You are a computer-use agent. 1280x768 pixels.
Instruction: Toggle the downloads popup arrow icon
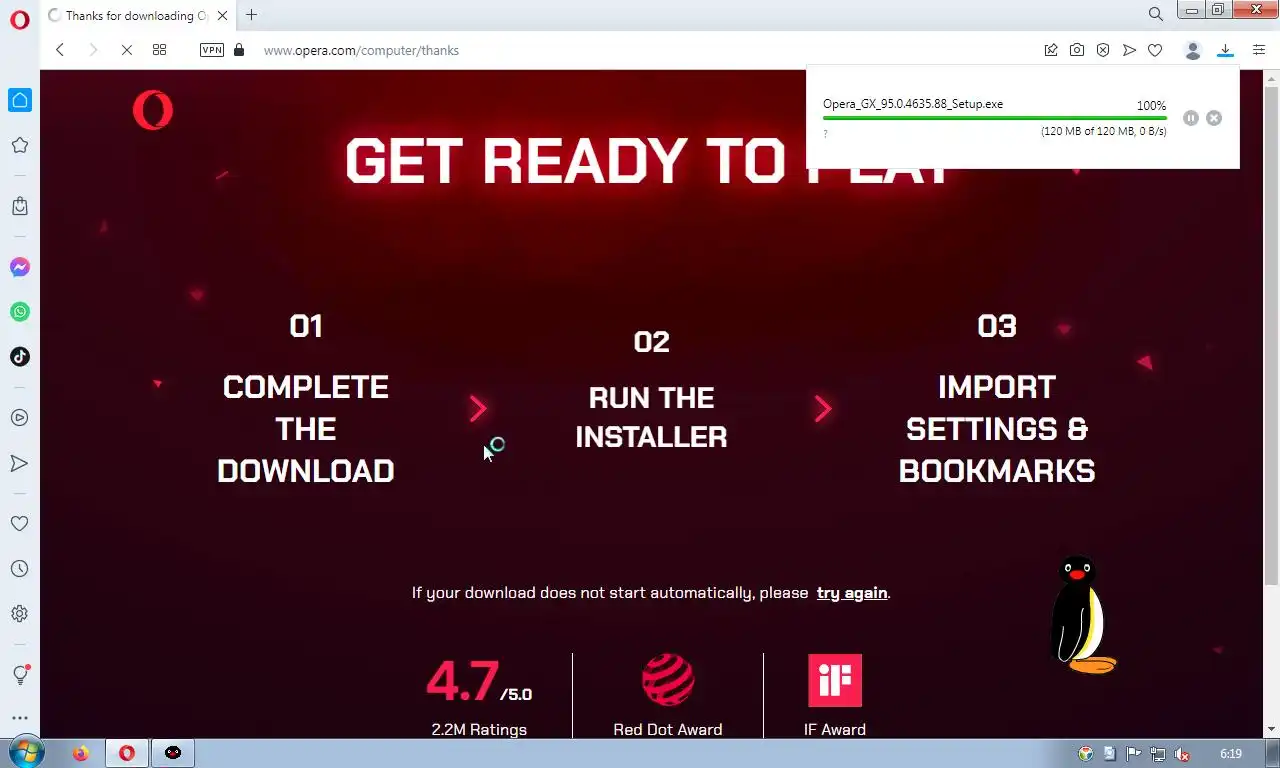1225,50
